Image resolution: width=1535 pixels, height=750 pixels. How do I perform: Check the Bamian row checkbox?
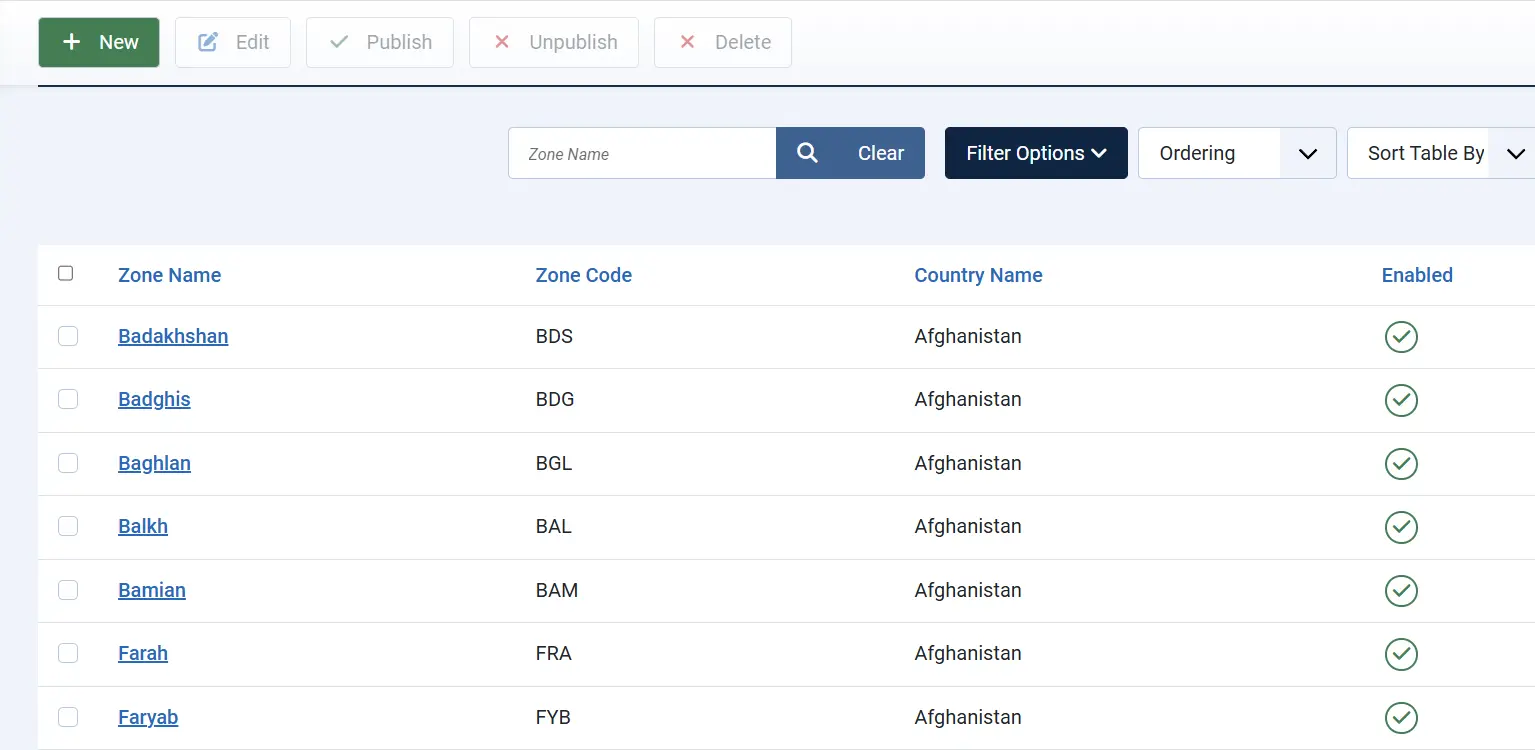pyautogui.click(x=68, y=590)
